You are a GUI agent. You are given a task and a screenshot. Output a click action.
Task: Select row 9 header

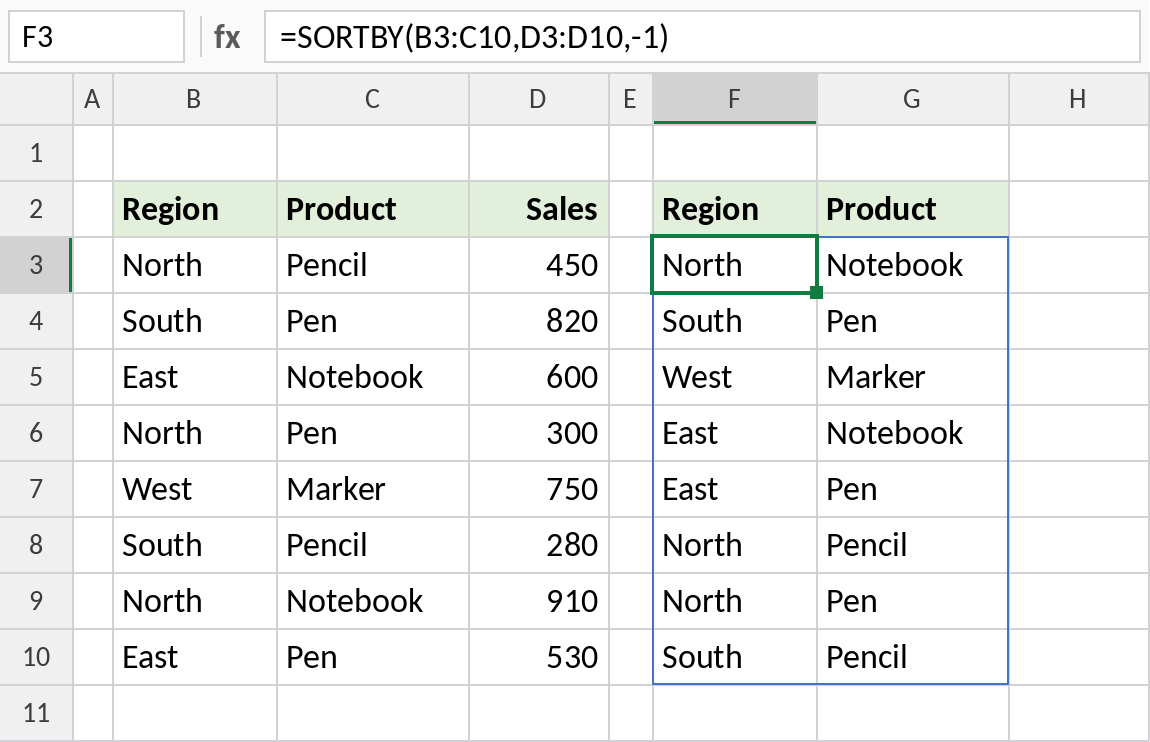(x=36, y=600)
